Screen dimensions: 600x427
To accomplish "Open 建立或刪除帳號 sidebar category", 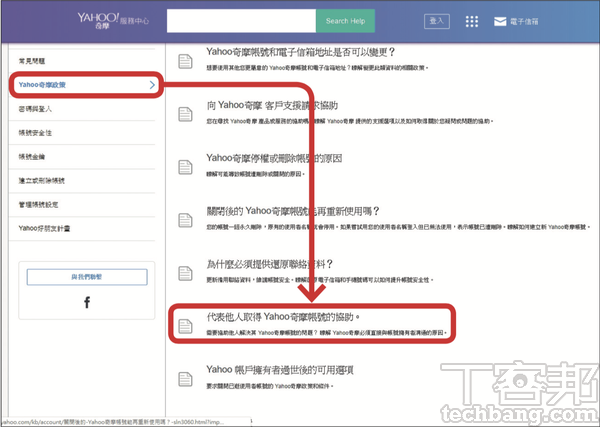I will point(41,181).
